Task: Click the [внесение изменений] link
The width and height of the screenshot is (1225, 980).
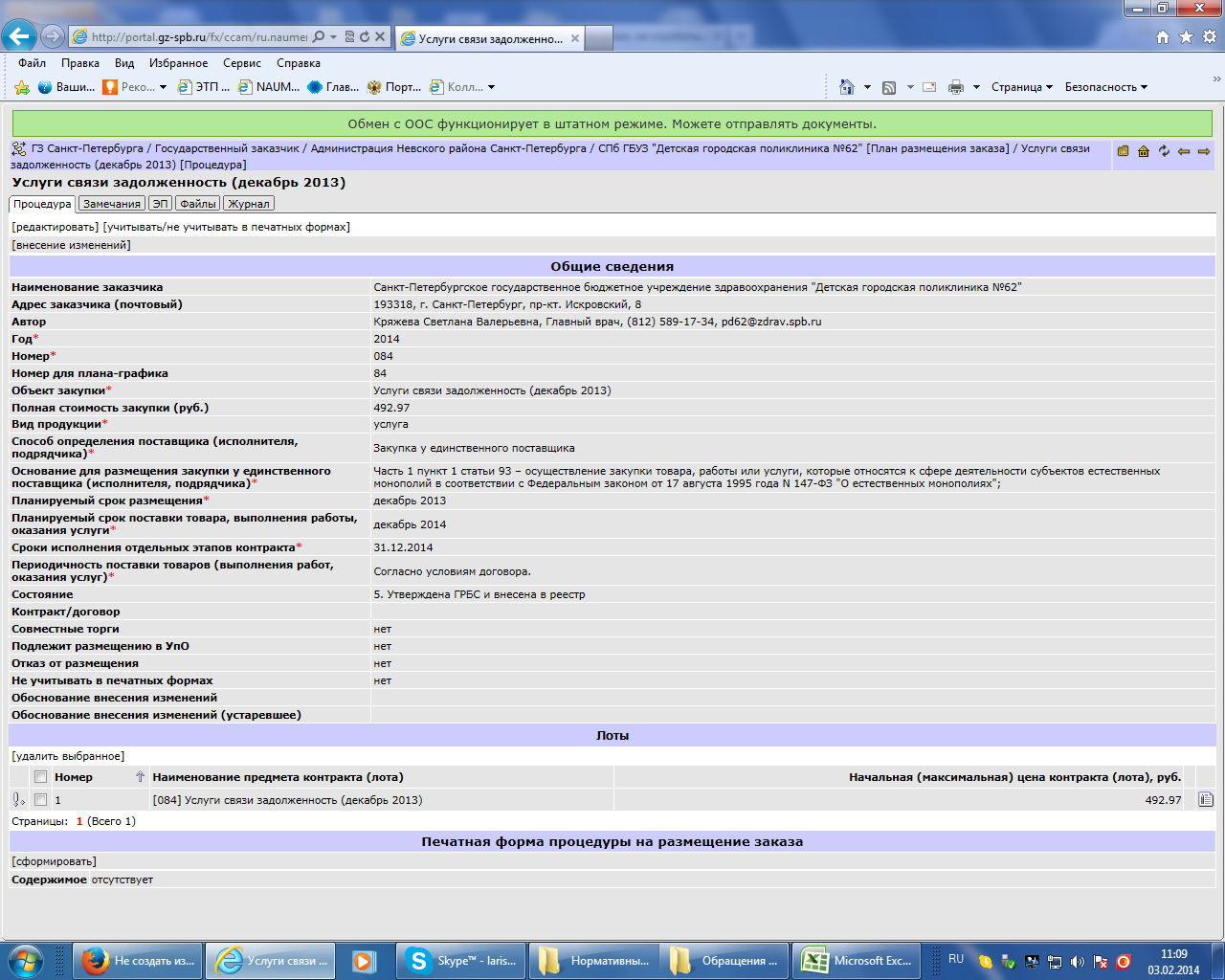Action: (x=72, y=245)
